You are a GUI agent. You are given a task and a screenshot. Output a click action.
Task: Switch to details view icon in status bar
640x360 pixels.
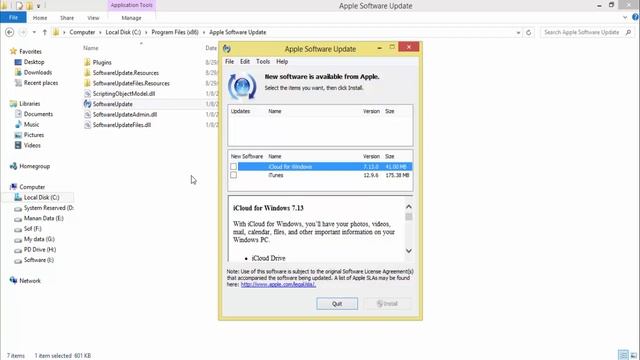623,355
